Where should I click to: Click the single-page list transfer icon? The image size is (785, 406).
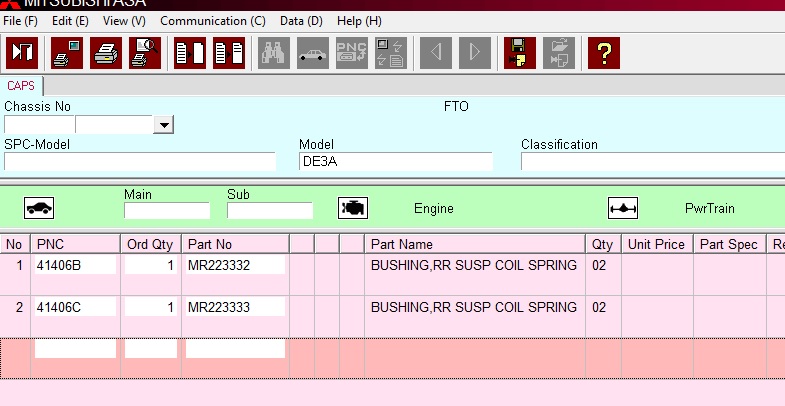[190, 53]
